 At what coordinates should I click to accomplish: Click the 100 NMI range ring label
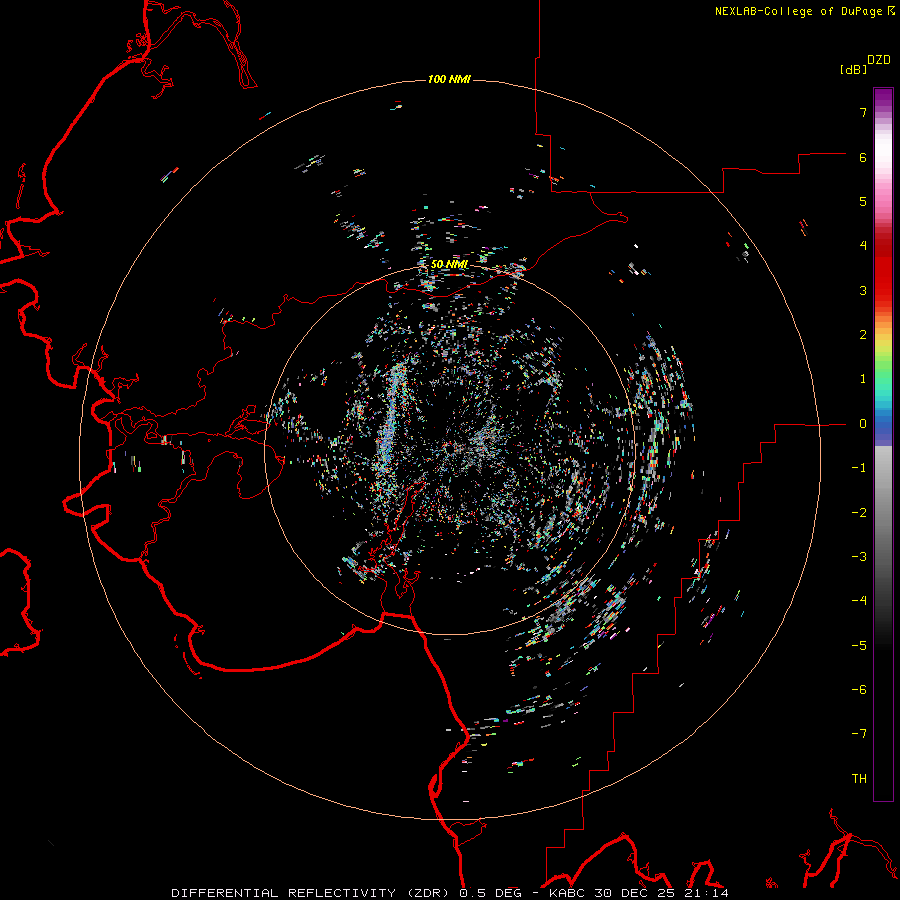click(449, 79)
